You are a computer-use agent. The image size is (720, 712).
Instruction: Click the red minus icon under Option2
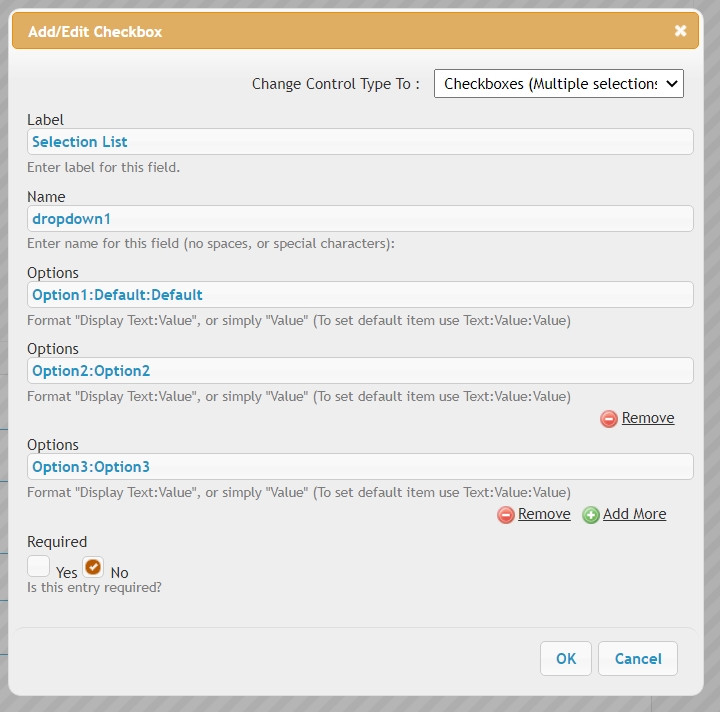coord(608,419)
